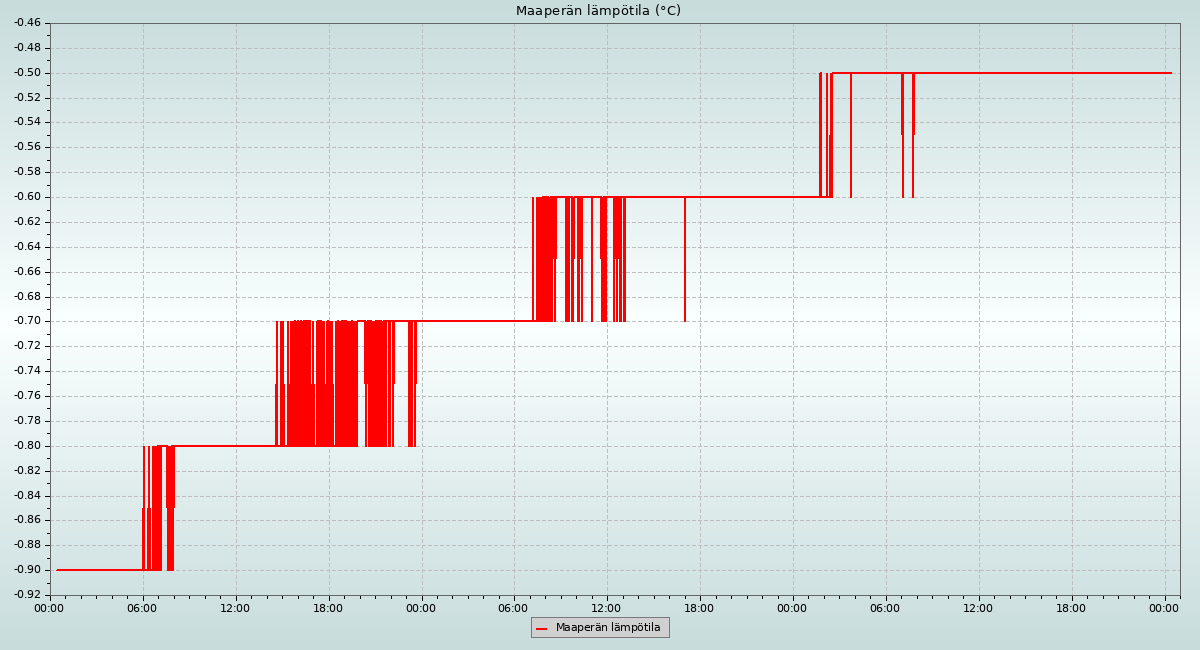This screenshot has width=1200, height=650.
Task: Select the leftmost 12:00 x-axis label
Action: (x=235, y=607)
